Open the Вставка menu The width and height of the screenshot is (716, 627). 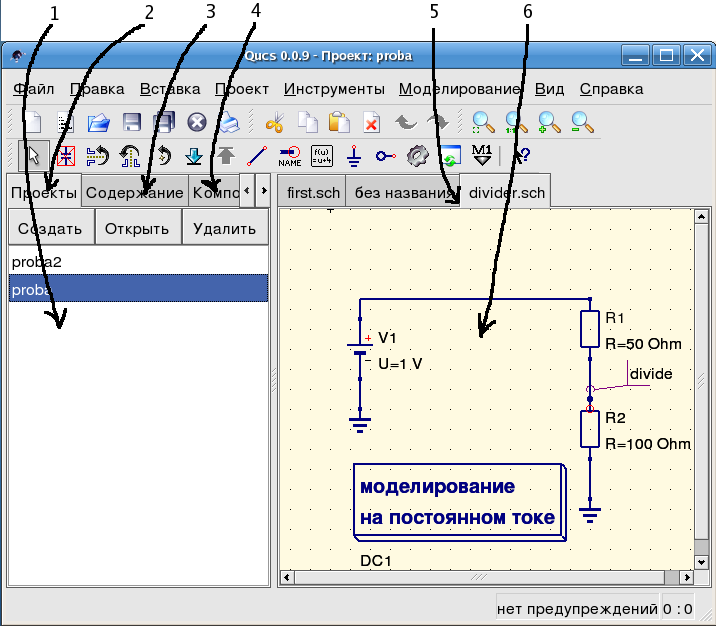coord(170,89)
